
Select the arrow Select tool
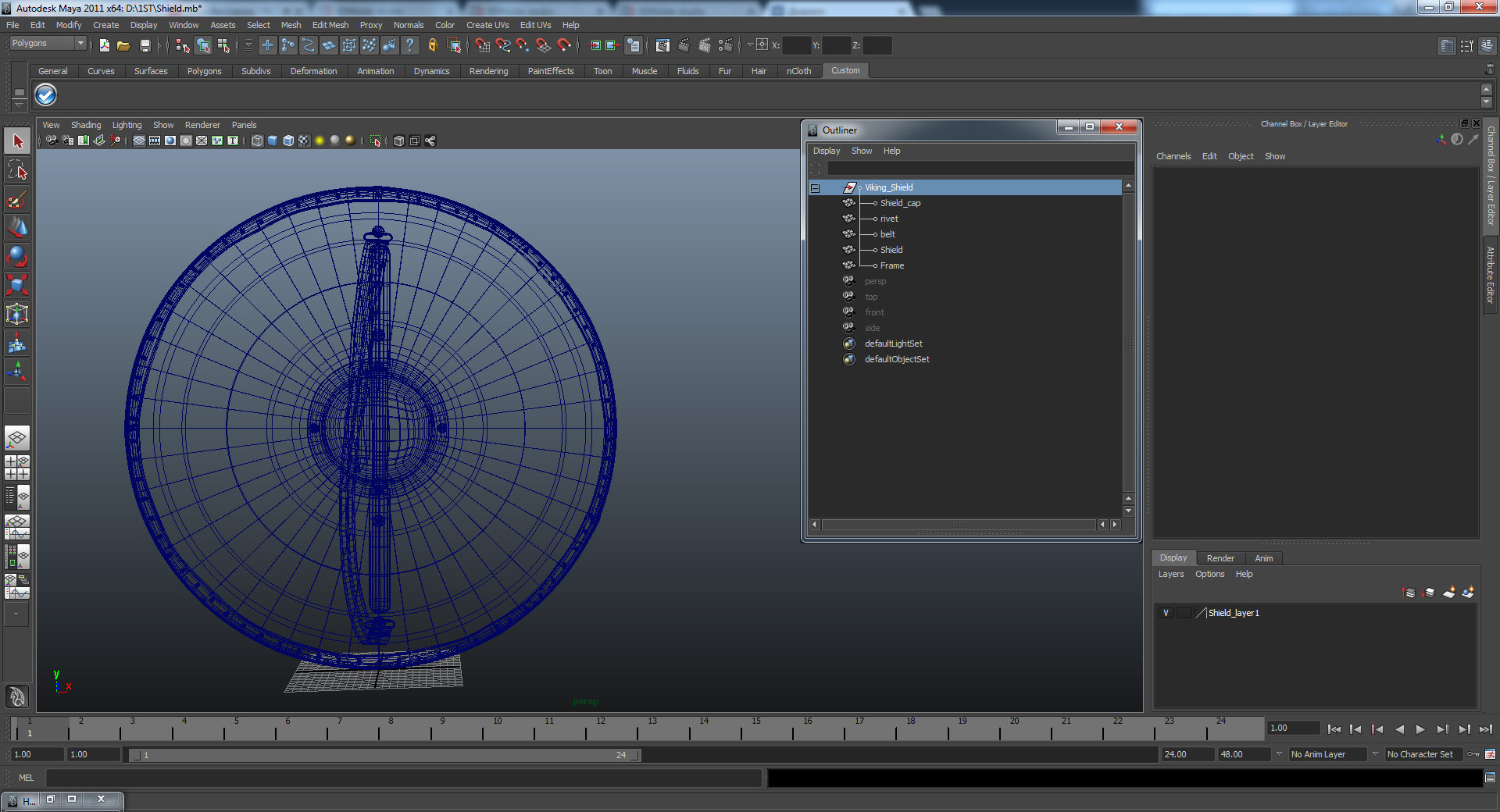[17, 141]
